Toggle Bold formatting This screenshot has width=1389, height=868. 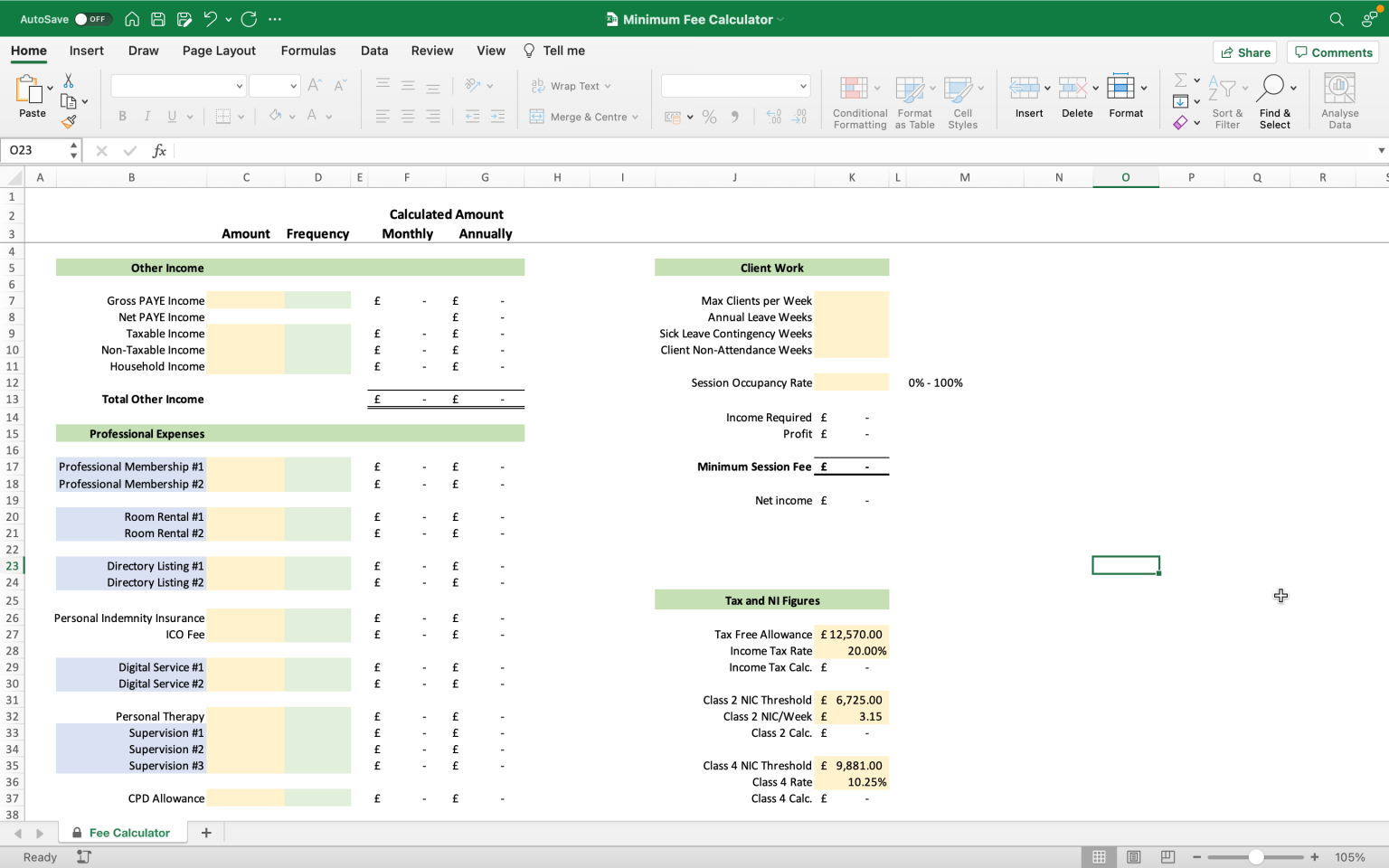tap(122, 116)
